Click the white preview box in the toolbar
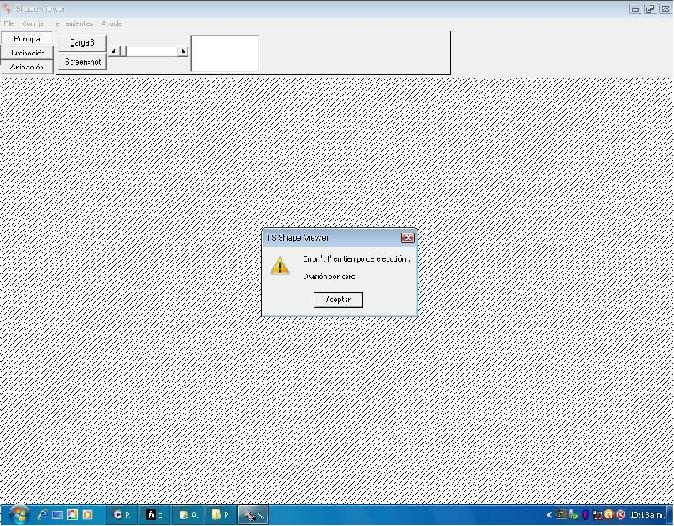The height and width of the screenshot is (526, 674). (x=225, y=53)
